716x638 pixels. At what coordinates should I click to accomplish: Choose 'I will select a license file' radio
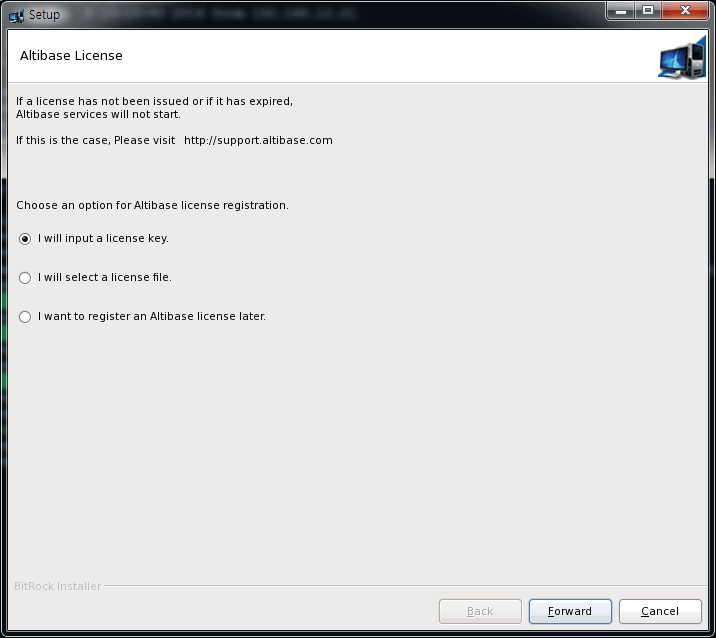[x=25, y=278]
